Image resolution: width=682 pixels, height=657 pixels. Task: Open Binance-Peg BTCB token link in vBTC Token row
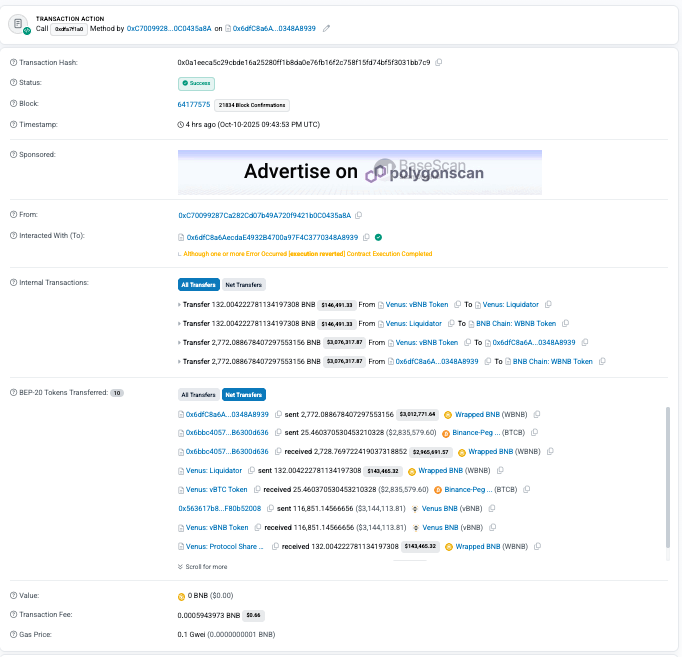coord(468,490)
